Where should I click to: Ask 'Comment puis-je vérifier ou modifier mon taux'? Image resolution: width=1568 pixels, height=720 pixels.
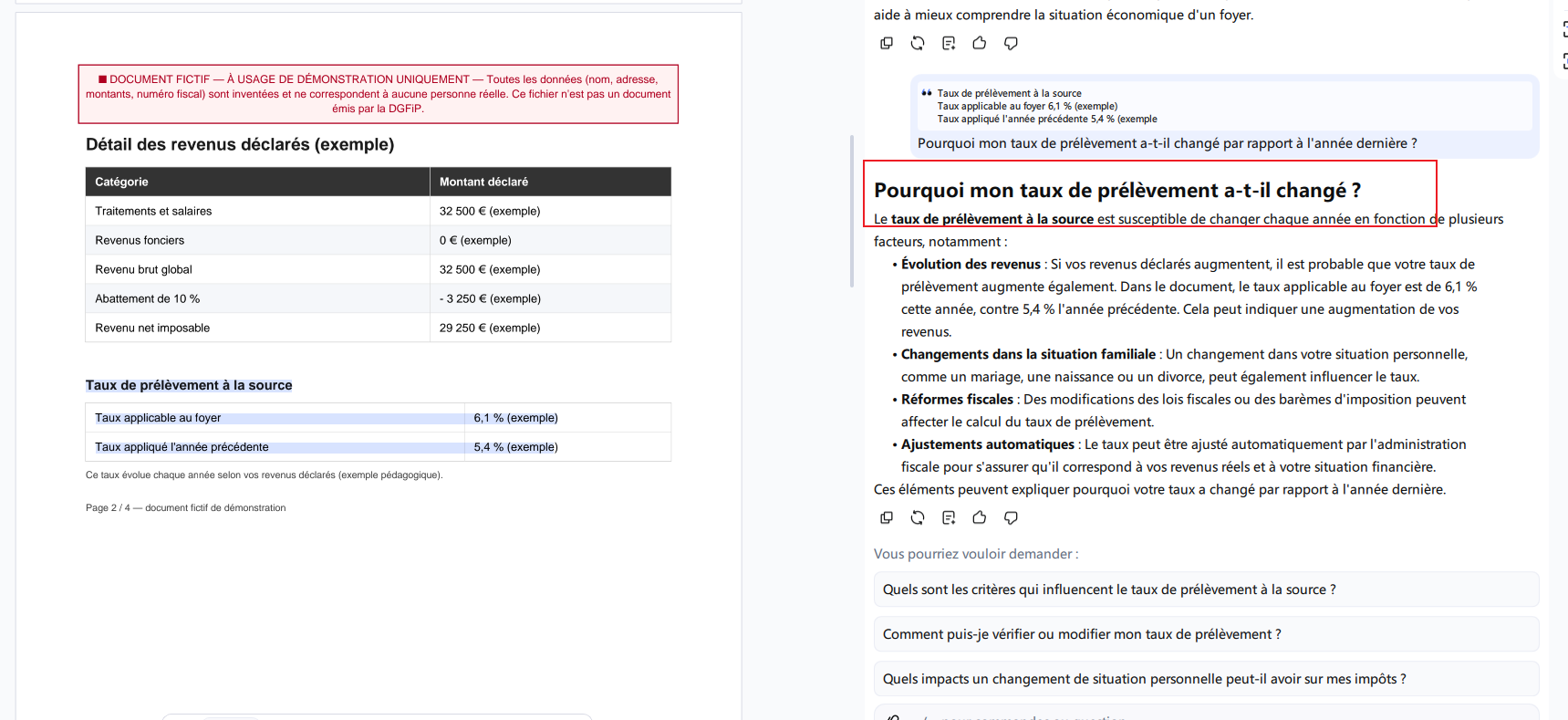point(1206,634)
